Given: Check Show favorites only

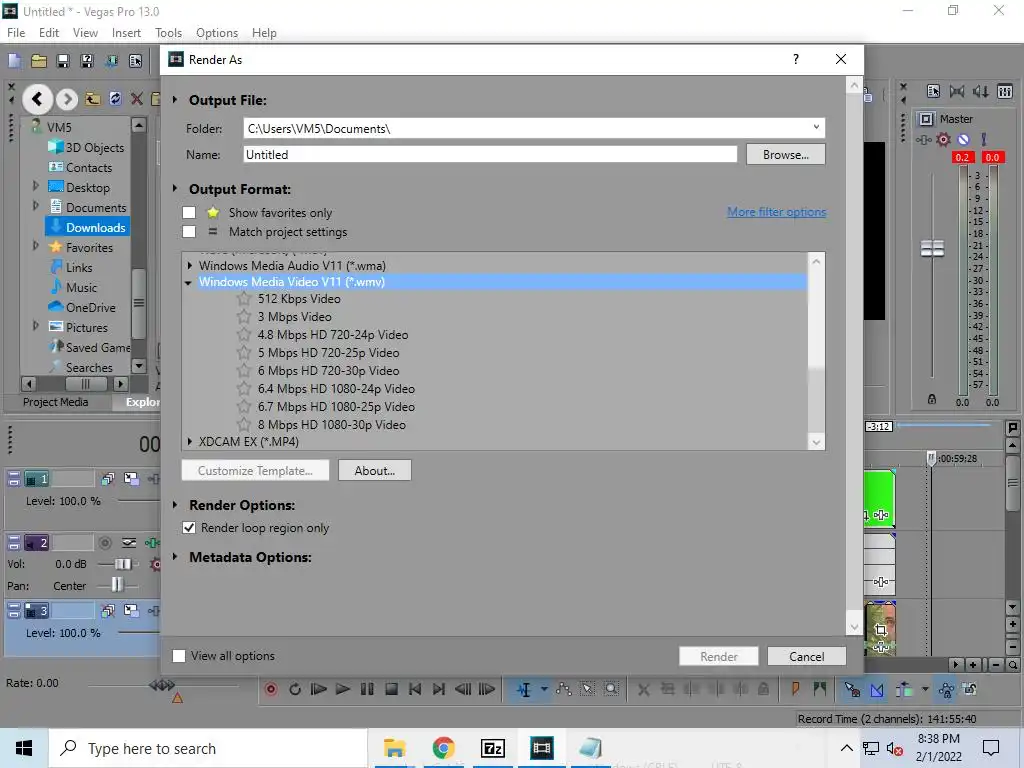Looking at the screenshot, I should [189, 212].
